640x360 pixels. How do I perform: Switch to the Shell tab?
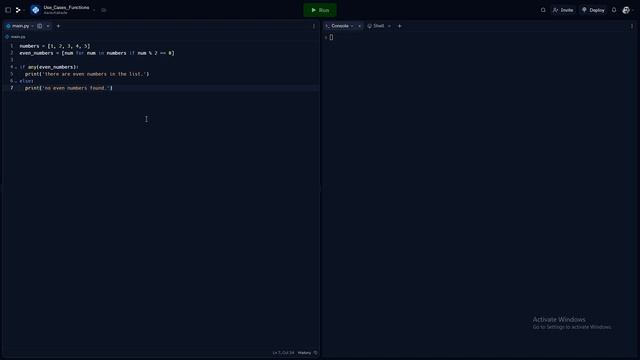(376, 26)
